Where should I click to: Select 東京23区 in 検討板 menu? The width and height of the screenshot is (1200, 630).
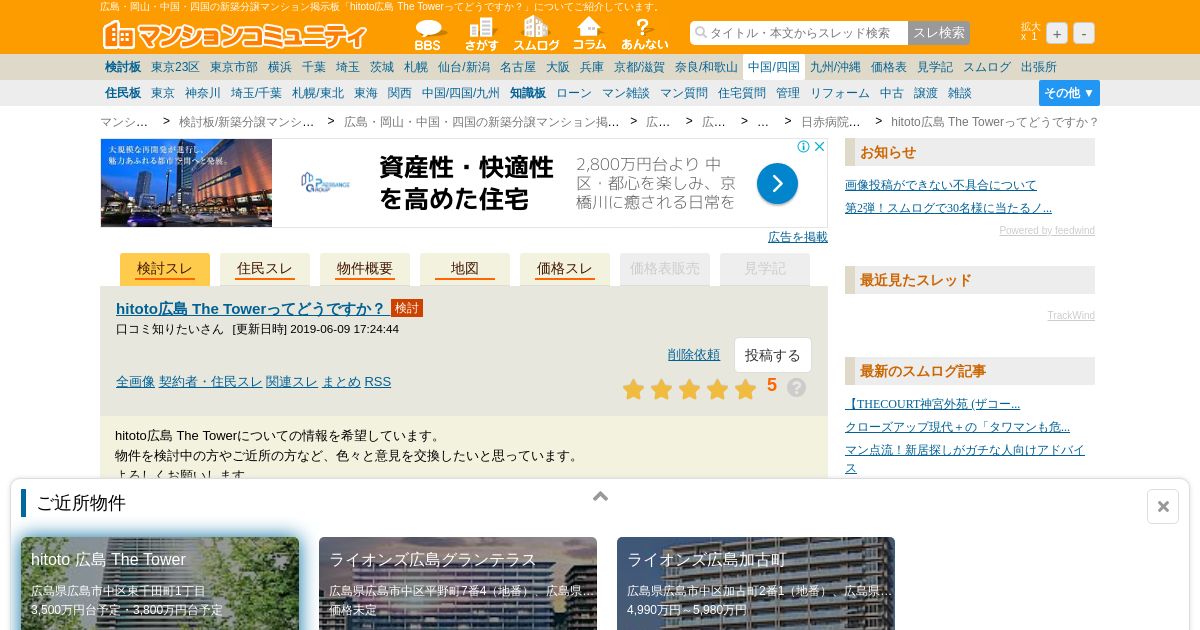[x=176, y=67]
